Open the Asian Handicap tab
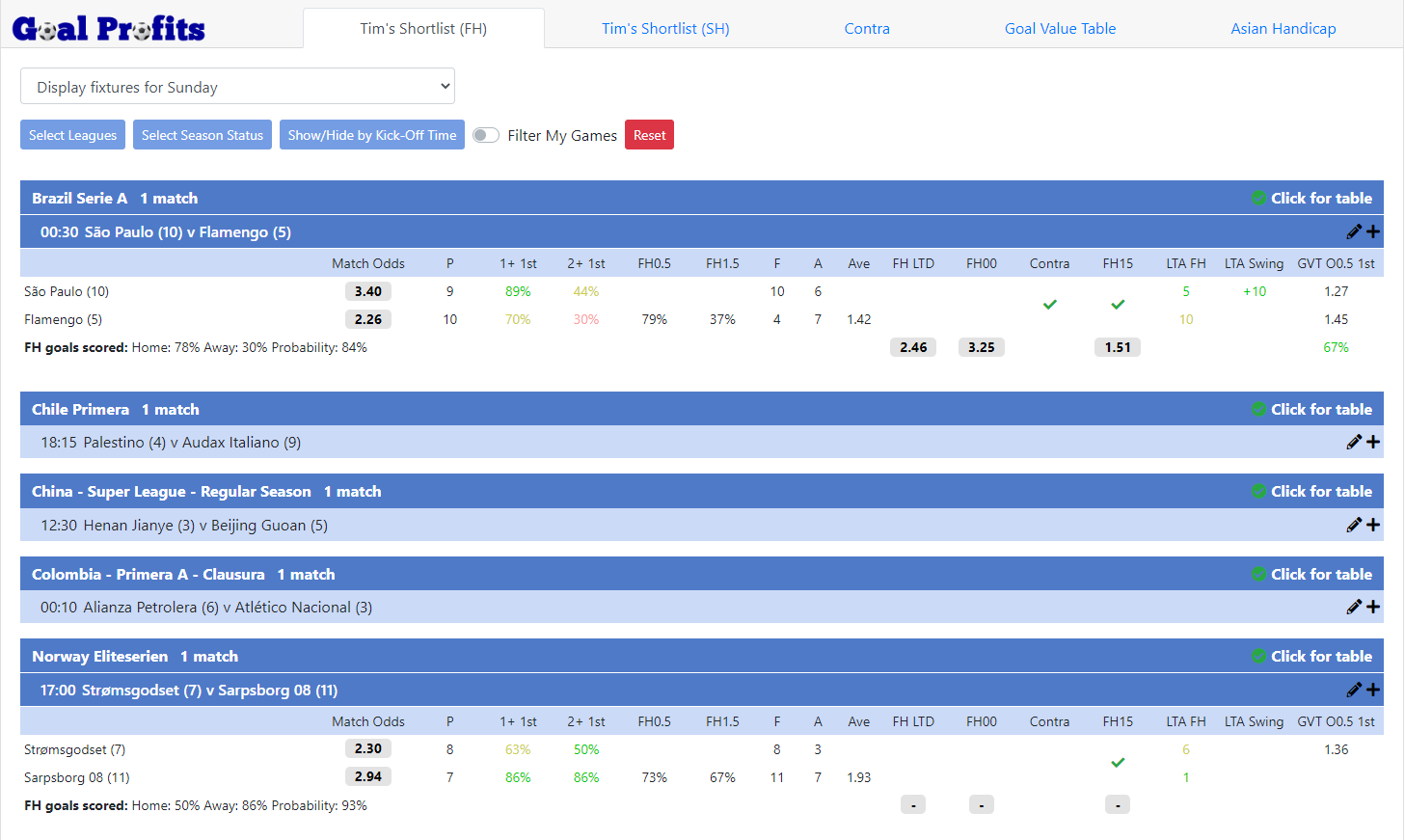Image resolution: width=1405 pixels, height=840 pixels. coord(1283,29)
